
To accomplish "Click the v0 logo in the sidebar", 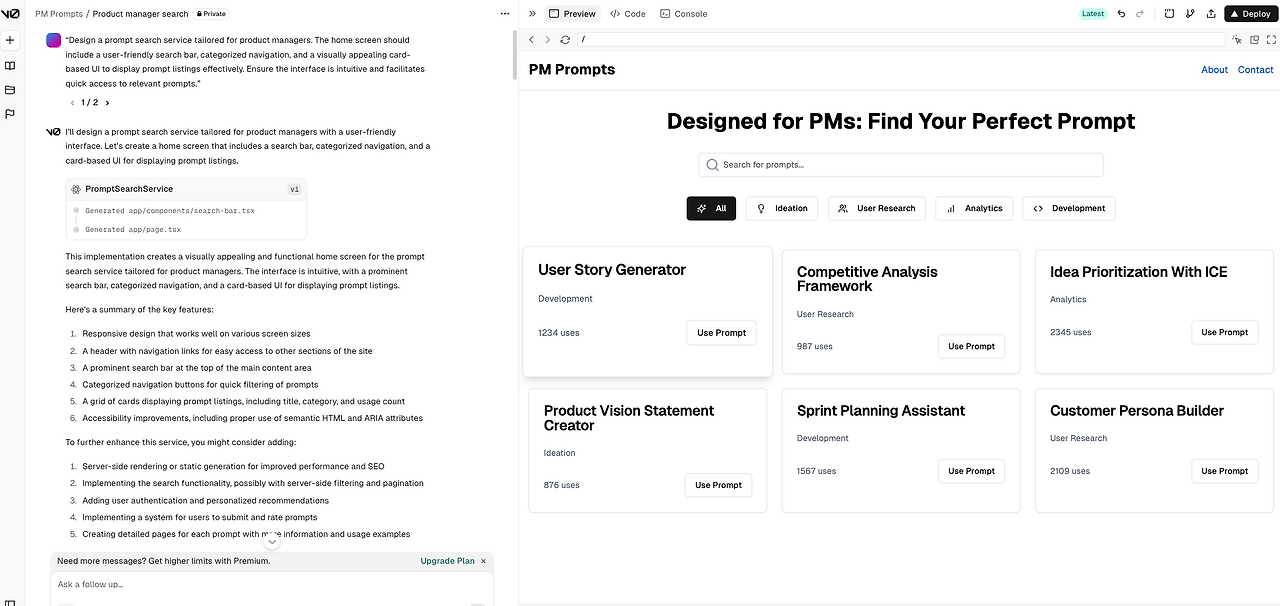I will coord(10,14).
